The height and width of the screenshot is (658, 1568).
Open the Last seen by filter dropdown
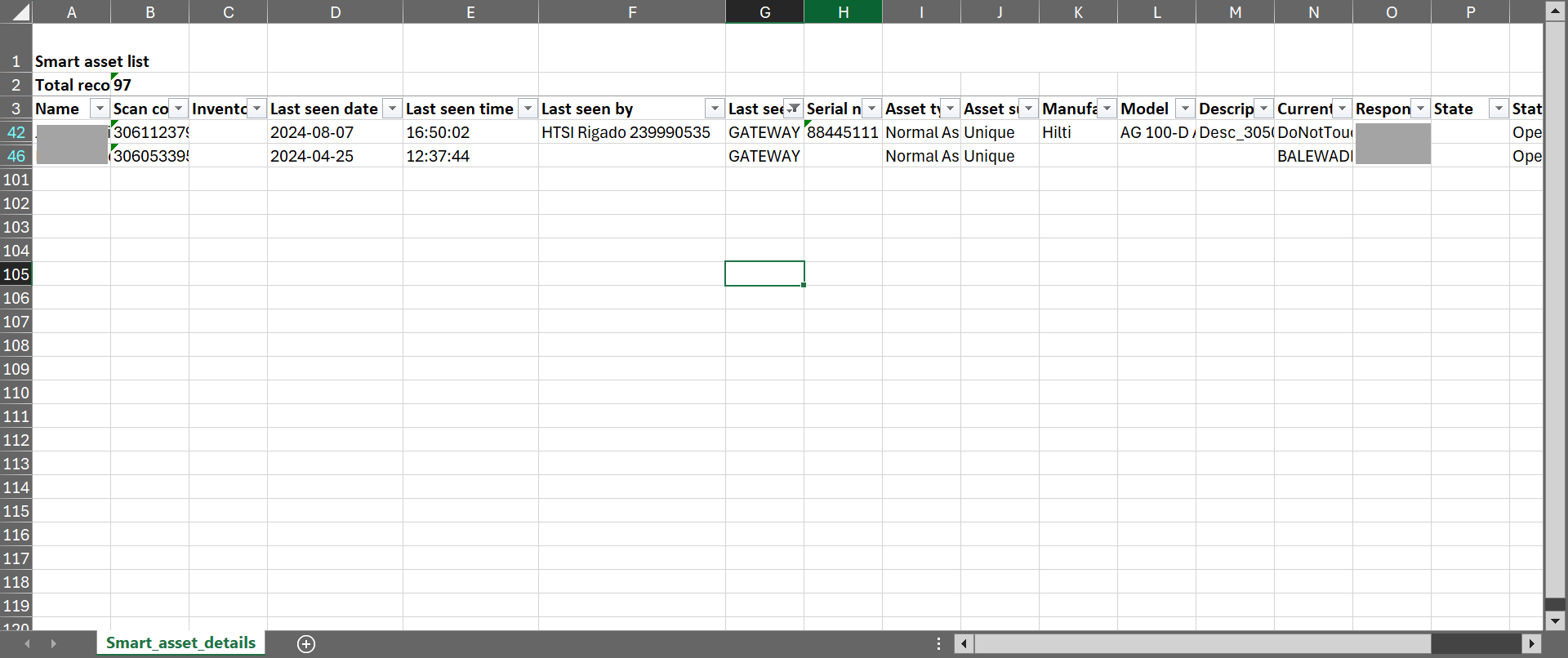tap(715, 109)
